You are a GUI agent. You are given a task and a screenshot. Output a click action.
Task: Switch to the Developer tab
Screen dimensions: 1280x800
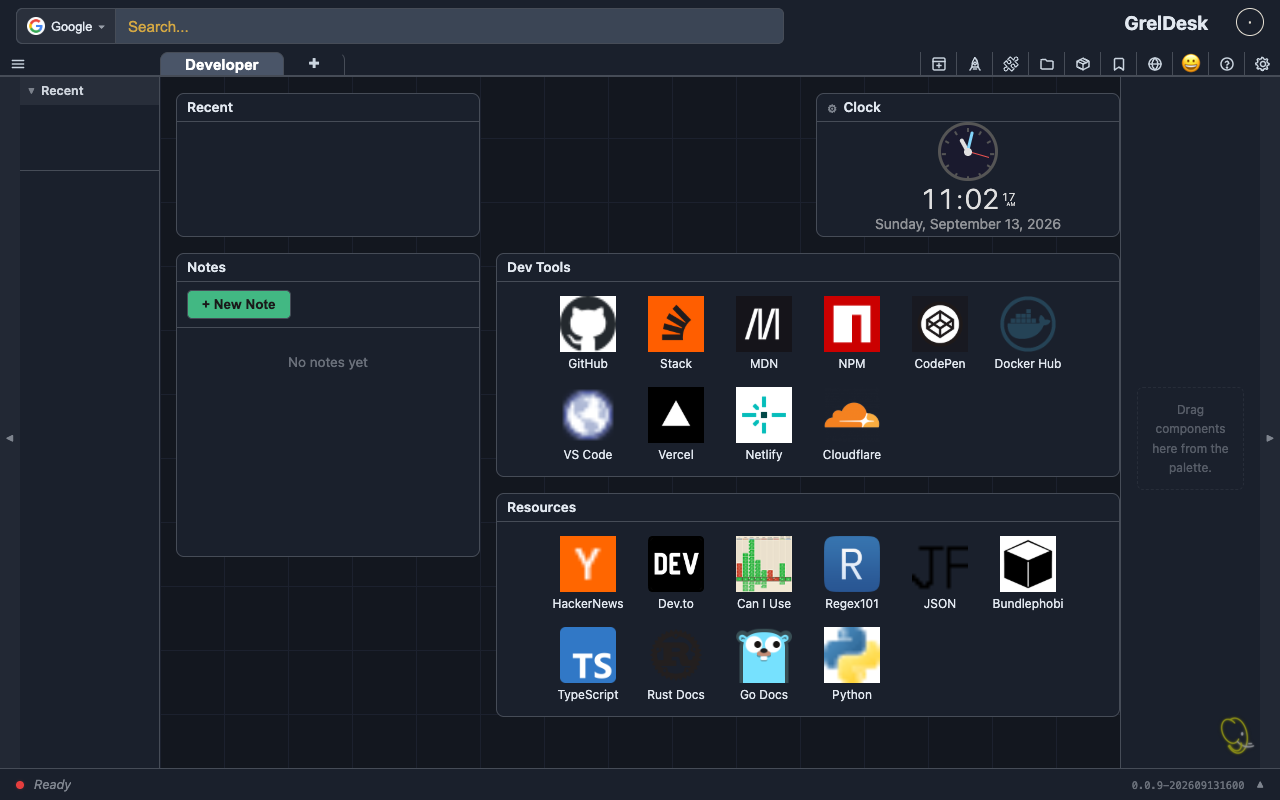click(222, 64)
